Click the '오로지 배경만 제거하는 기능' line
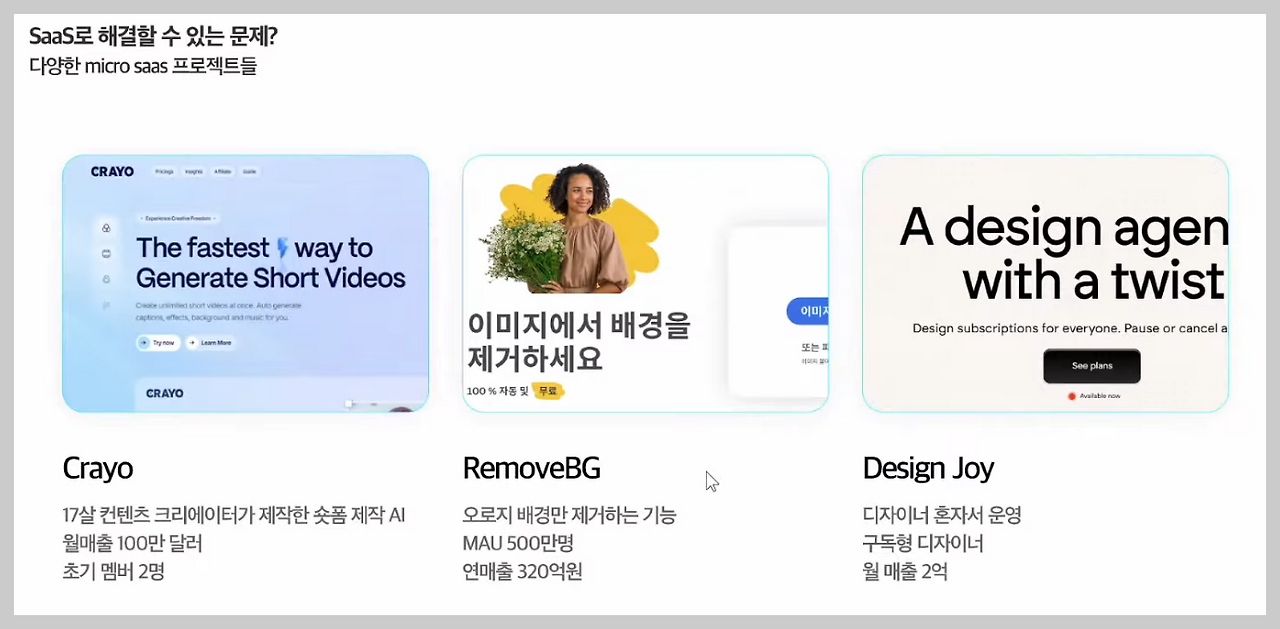Viewport: 1280px width, 629px height. [x=570, y=516]
